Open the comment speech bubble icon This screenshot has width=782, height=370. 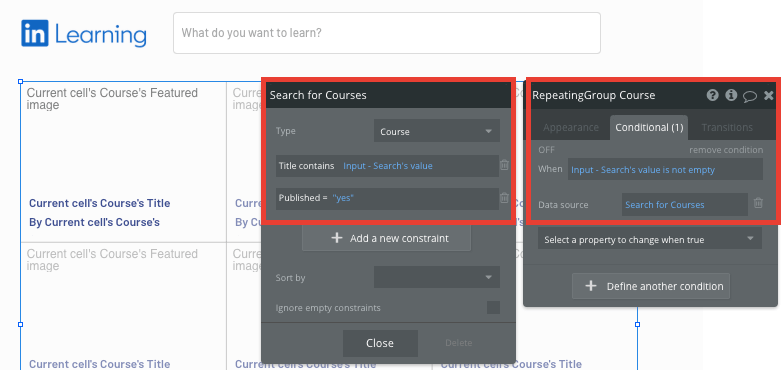click(750, 96)
